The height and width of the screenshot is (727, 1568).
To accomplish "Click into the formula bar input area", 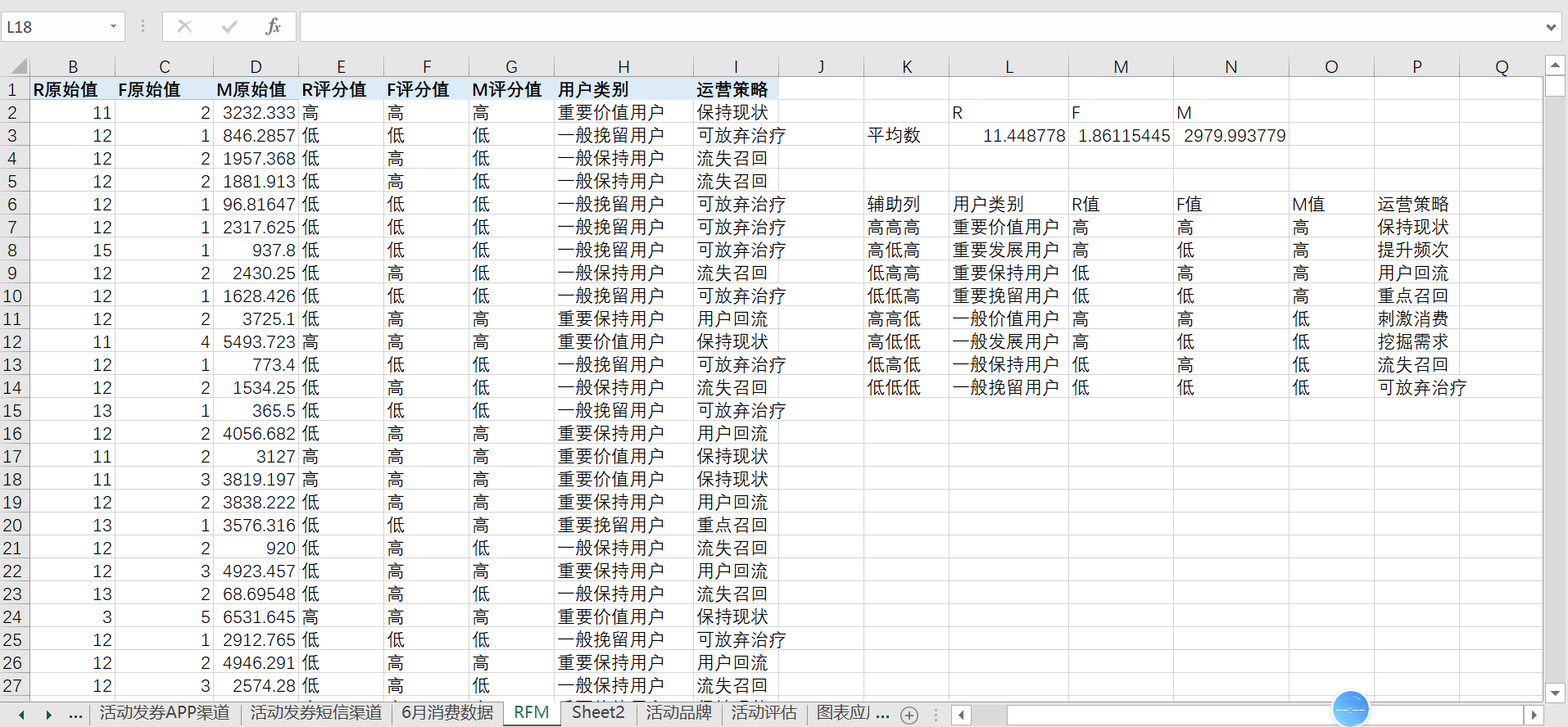I will click(x=921, y=27).
